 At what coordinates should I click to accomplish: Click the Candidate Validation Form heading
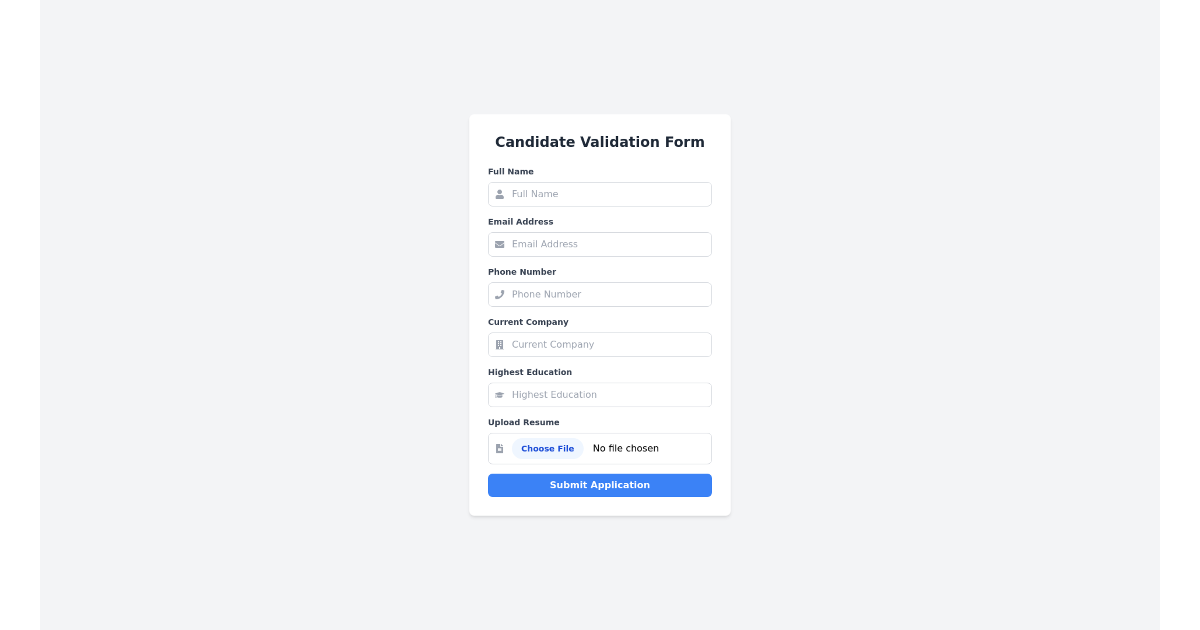pyautogui.click(x=600, y=141)
